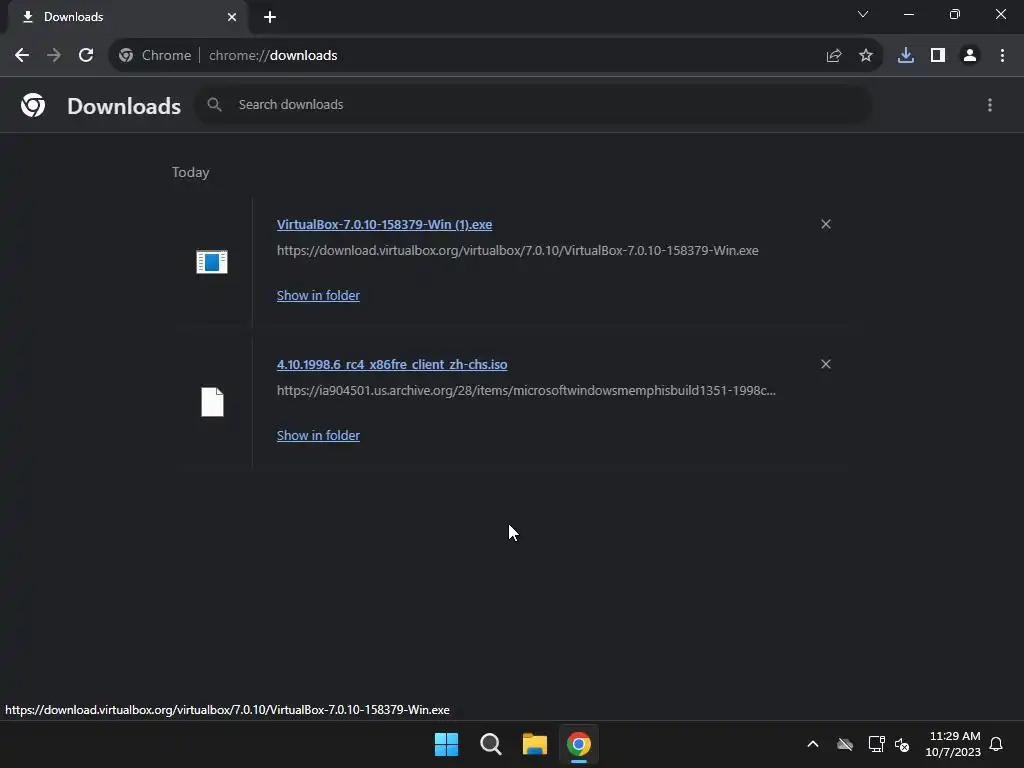Click the archive.org source URL text
This screenshot has width=1024, height=768.
tap(526, 391)
